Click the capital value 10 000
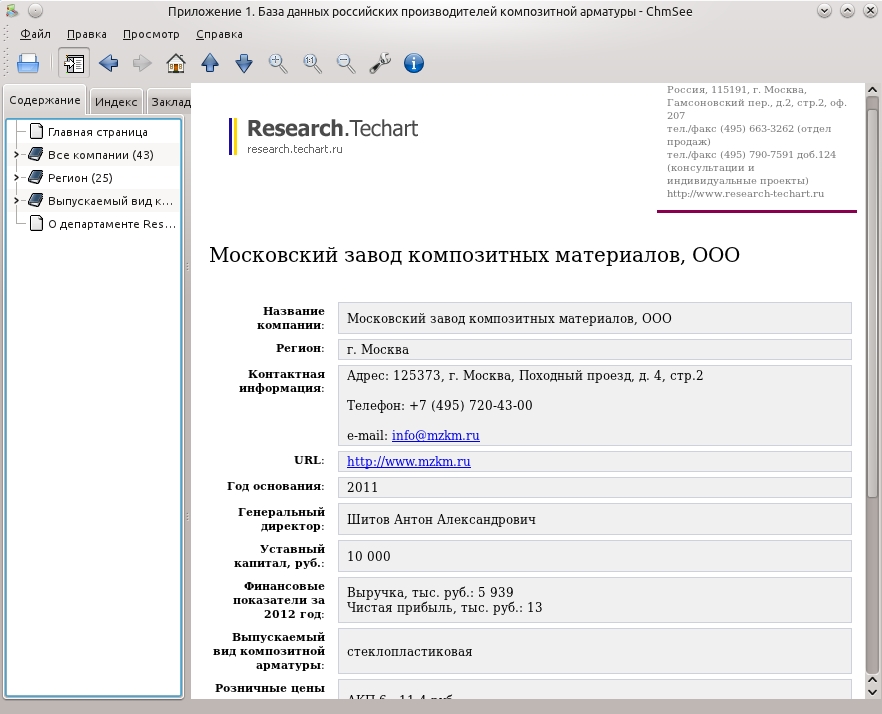Image resolution: width=882 pixels, height=714 pixels. point(368,556)
